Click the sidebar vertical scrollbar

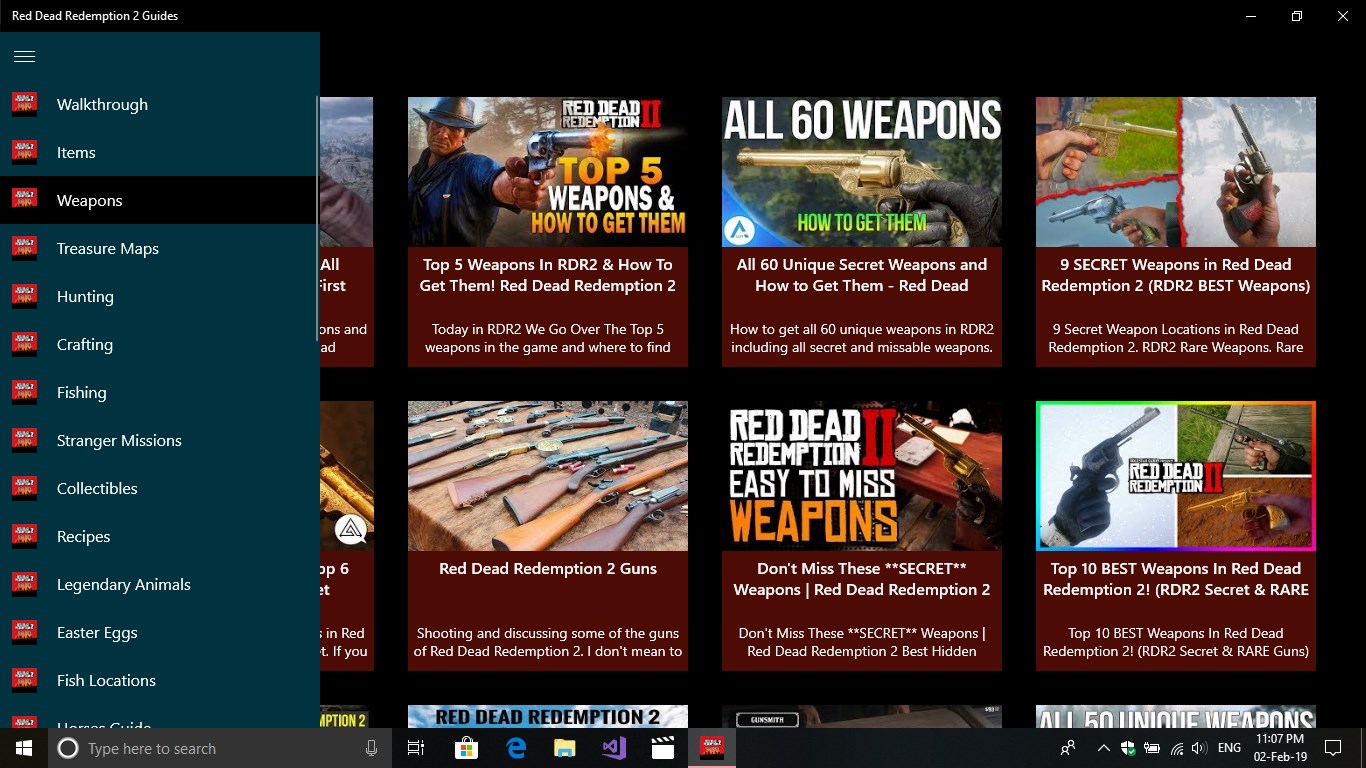317,220
